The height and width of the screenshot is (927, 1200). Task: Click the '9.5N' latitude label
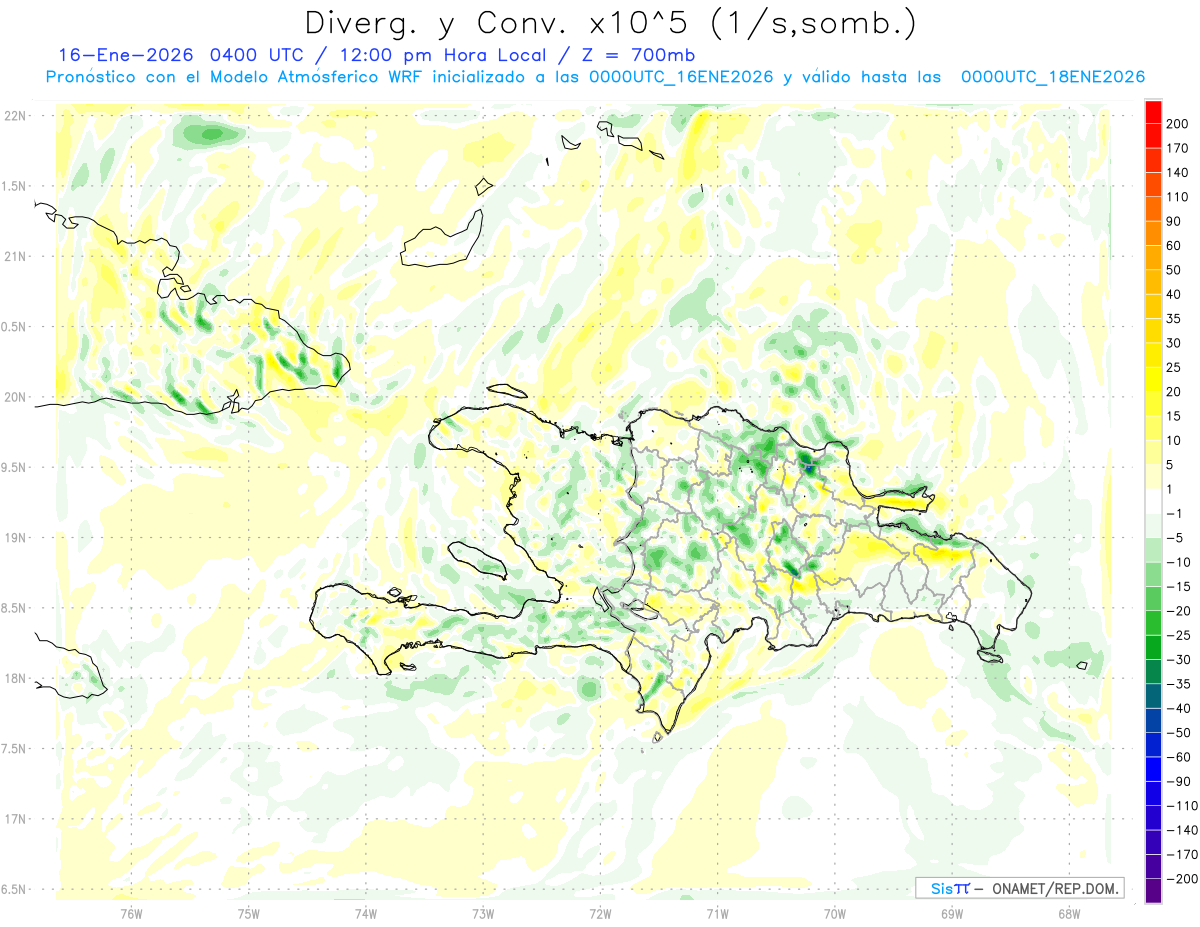coord(14,467)
